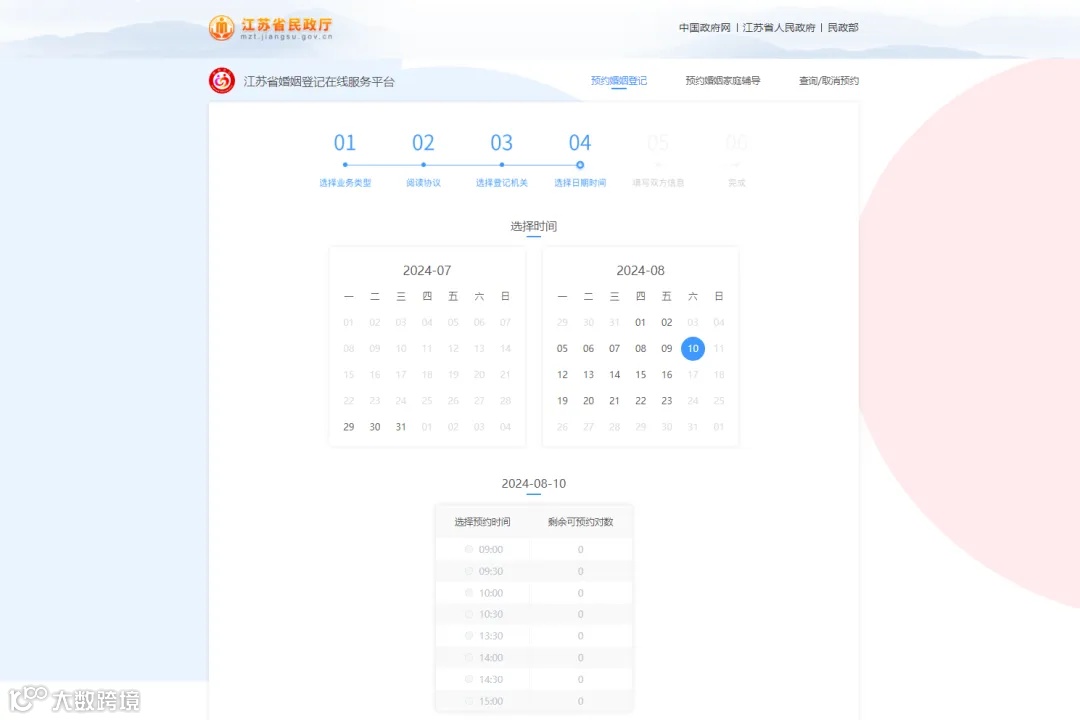Select August 16 in the 2024-08 calendar
Screen dimensions: 1080x720
(x=667, y=375)
